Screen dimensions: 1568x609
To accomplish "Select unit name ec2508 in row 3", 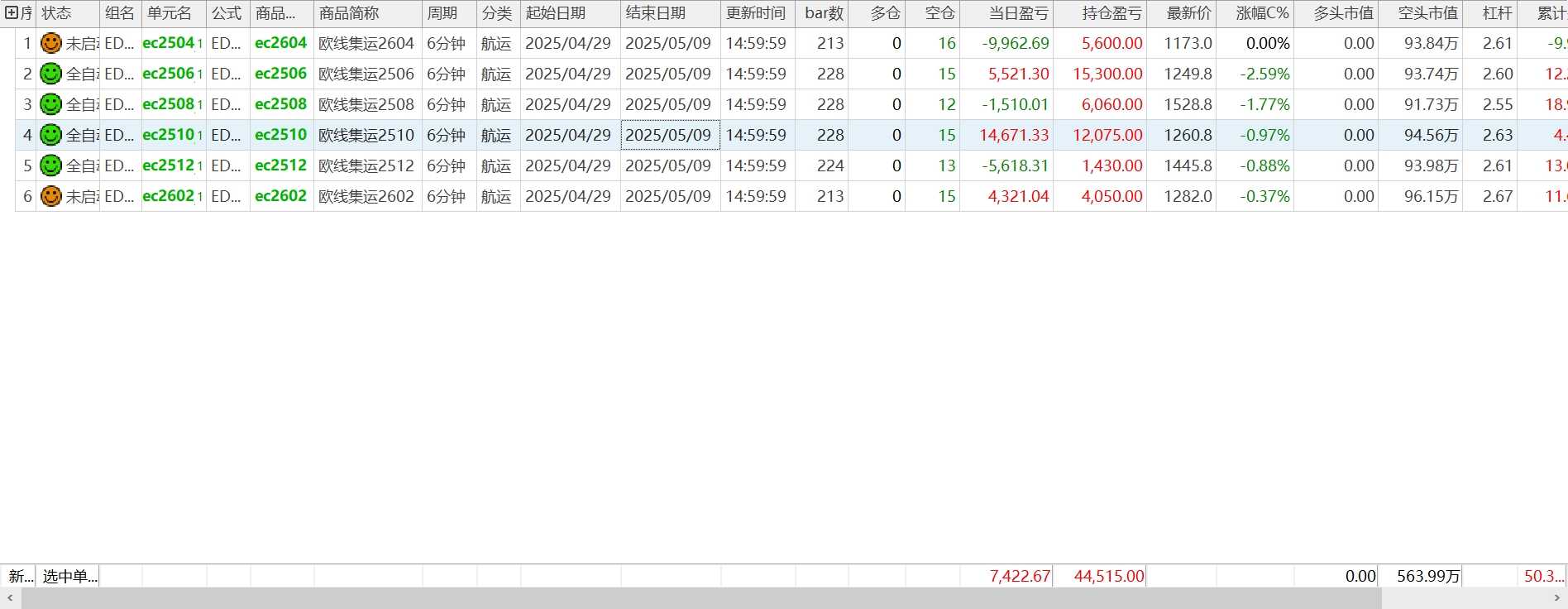I will [x=169, y=104].
